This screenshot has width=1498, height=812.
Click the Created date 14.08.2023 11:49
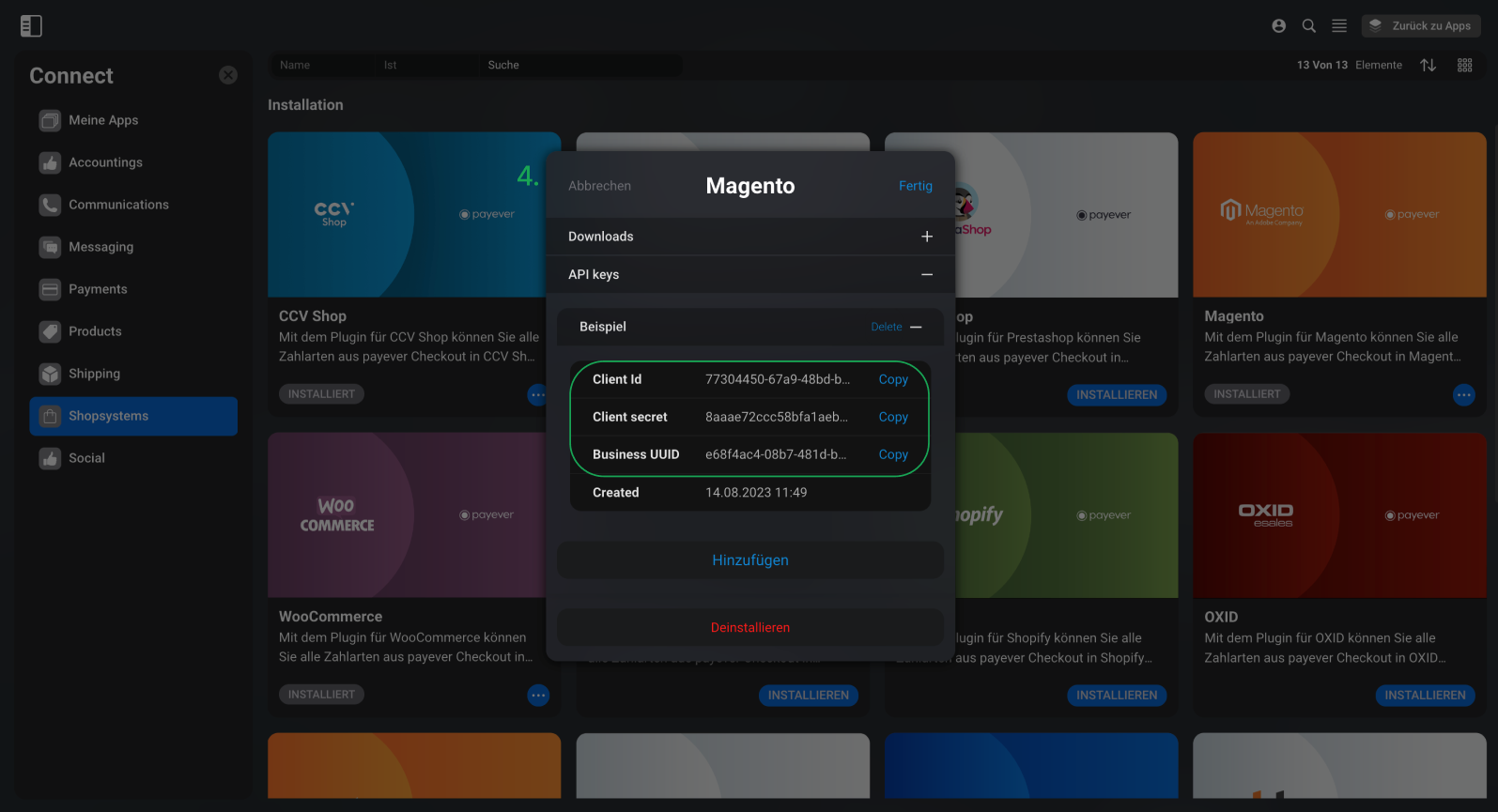756,493
